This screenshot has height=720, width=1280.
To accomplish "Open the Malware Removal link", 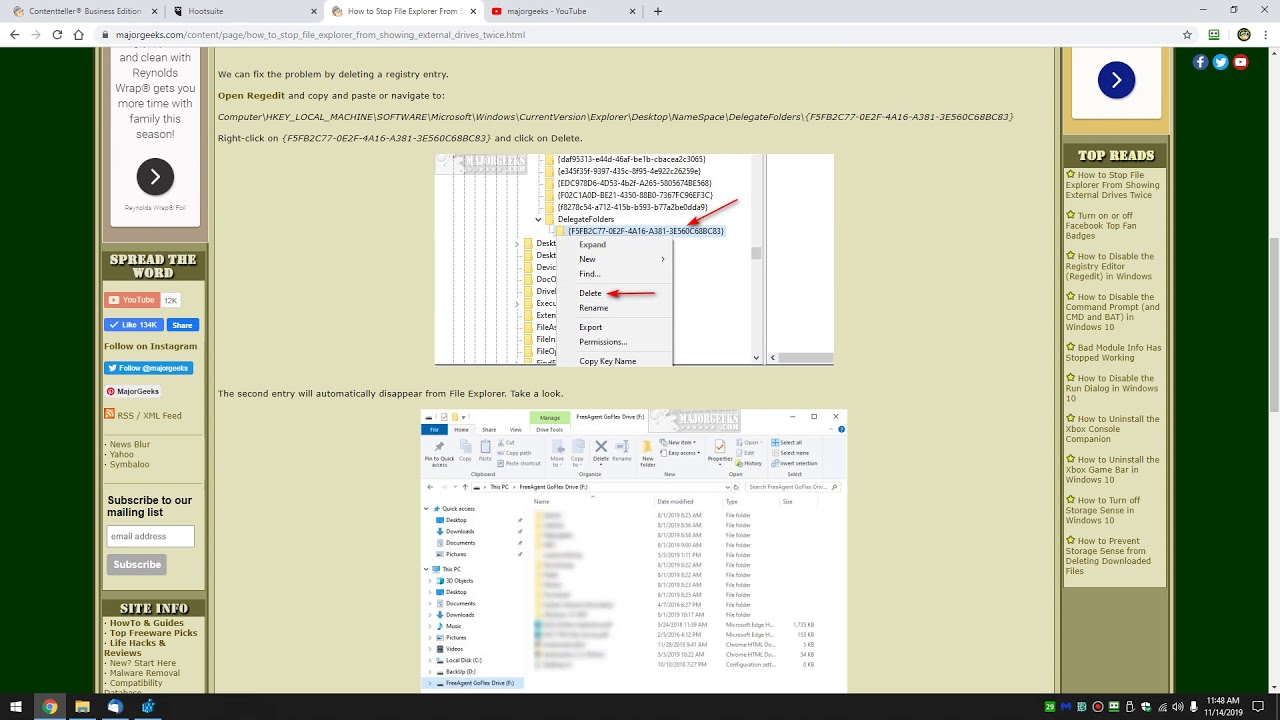I will [x=145, y=673].
